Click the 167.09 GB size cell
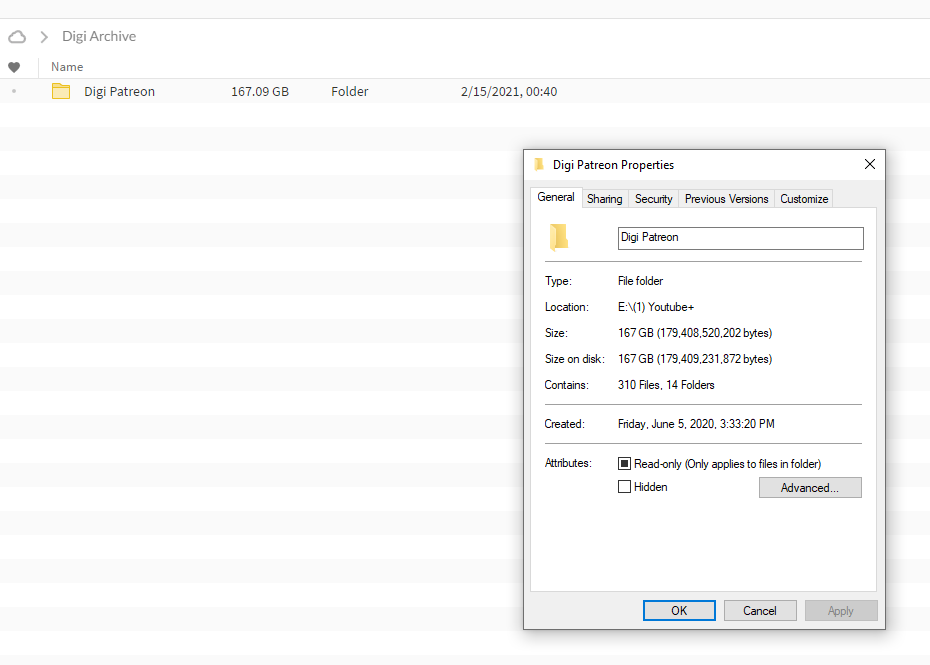The width and height of the screenshot is (930, 665). [260, 91]
